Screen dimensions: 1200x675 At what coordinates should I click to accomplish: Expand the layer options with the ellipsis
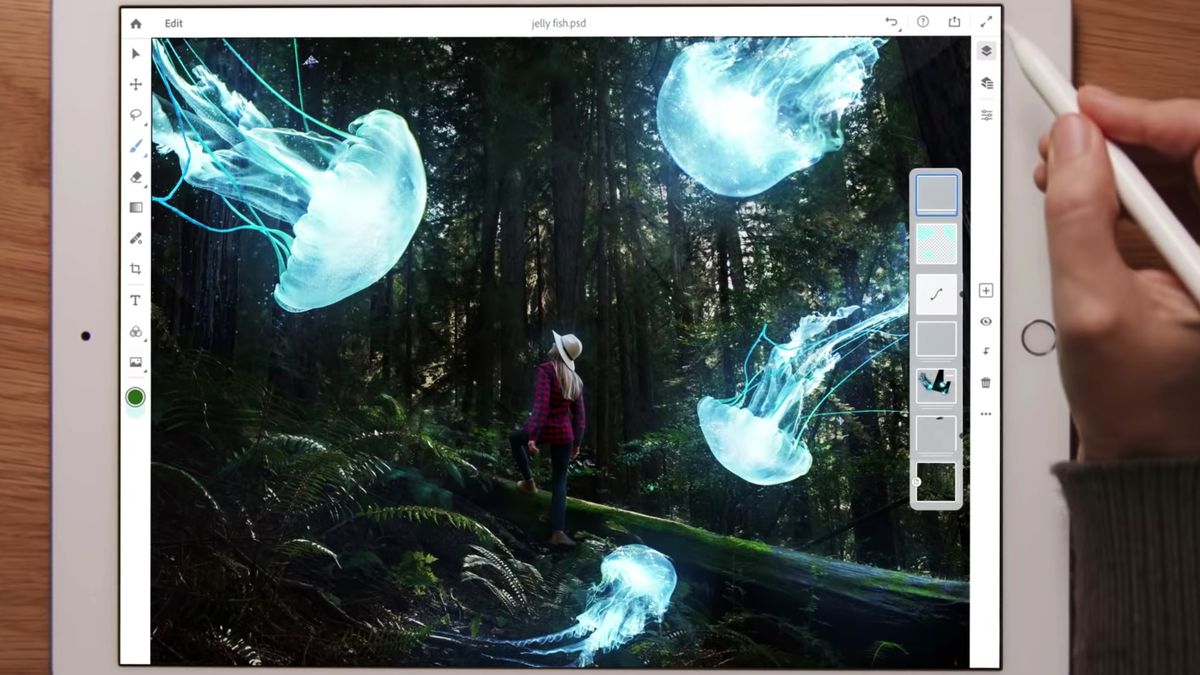(x=985, y=413)
